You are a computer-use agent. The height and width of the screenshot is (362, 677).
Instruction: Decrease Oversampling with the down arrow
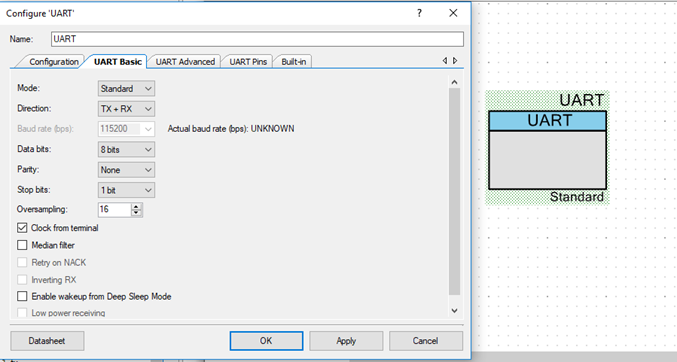[136, 213]
